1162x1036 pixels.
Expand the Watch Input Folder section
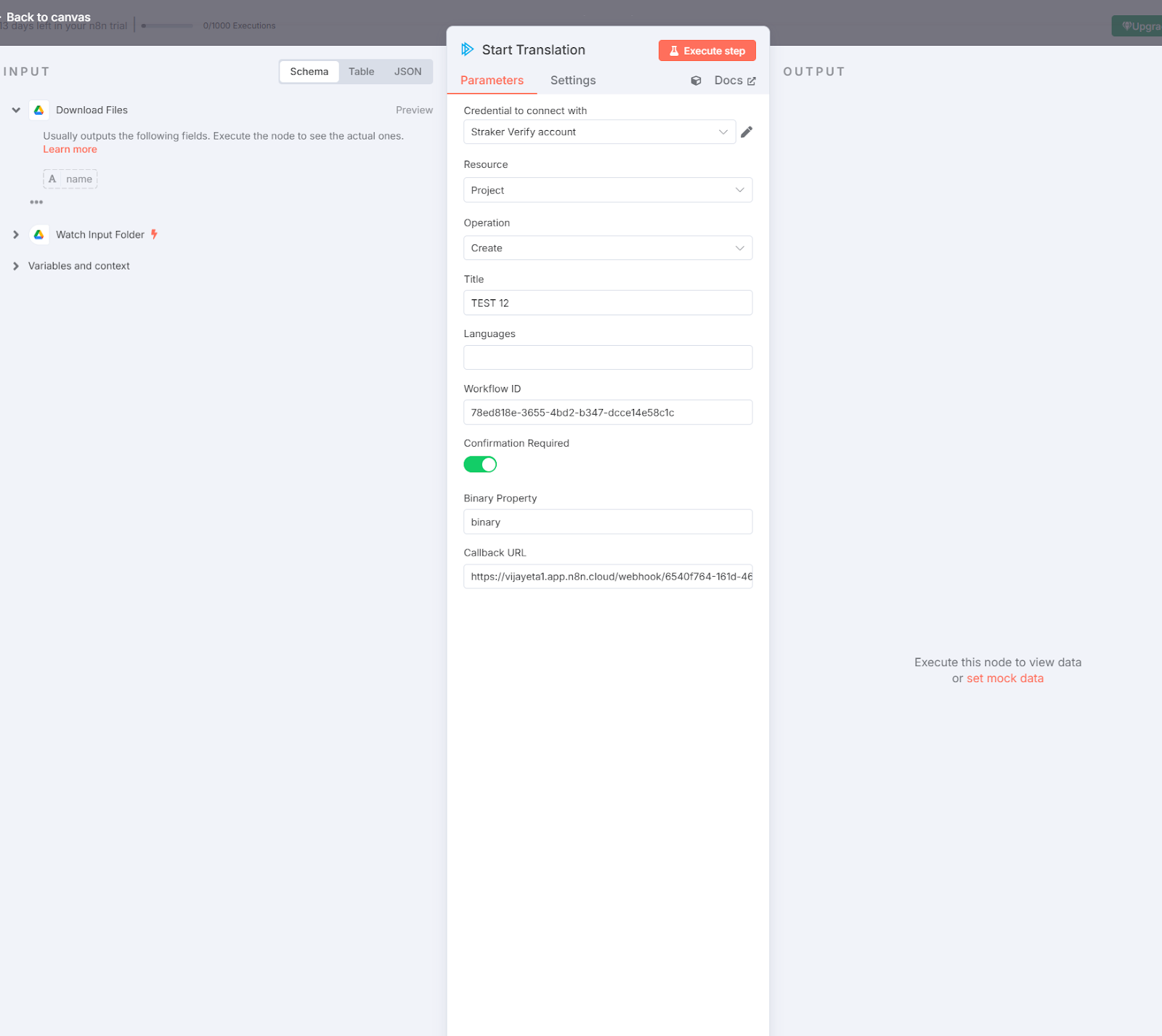coord(16,235)
